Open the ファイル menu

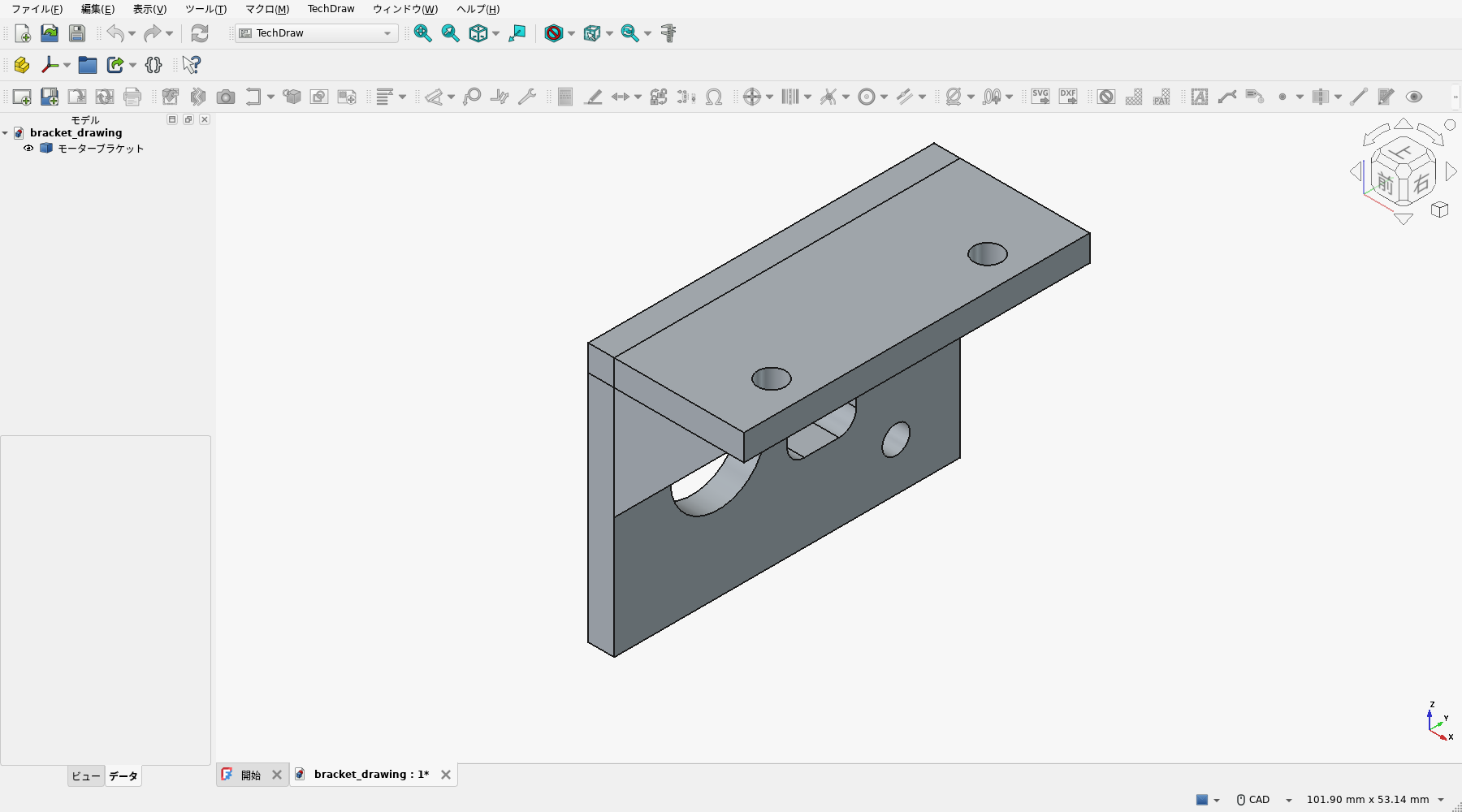pyautogui.click(x=37, y=9)
